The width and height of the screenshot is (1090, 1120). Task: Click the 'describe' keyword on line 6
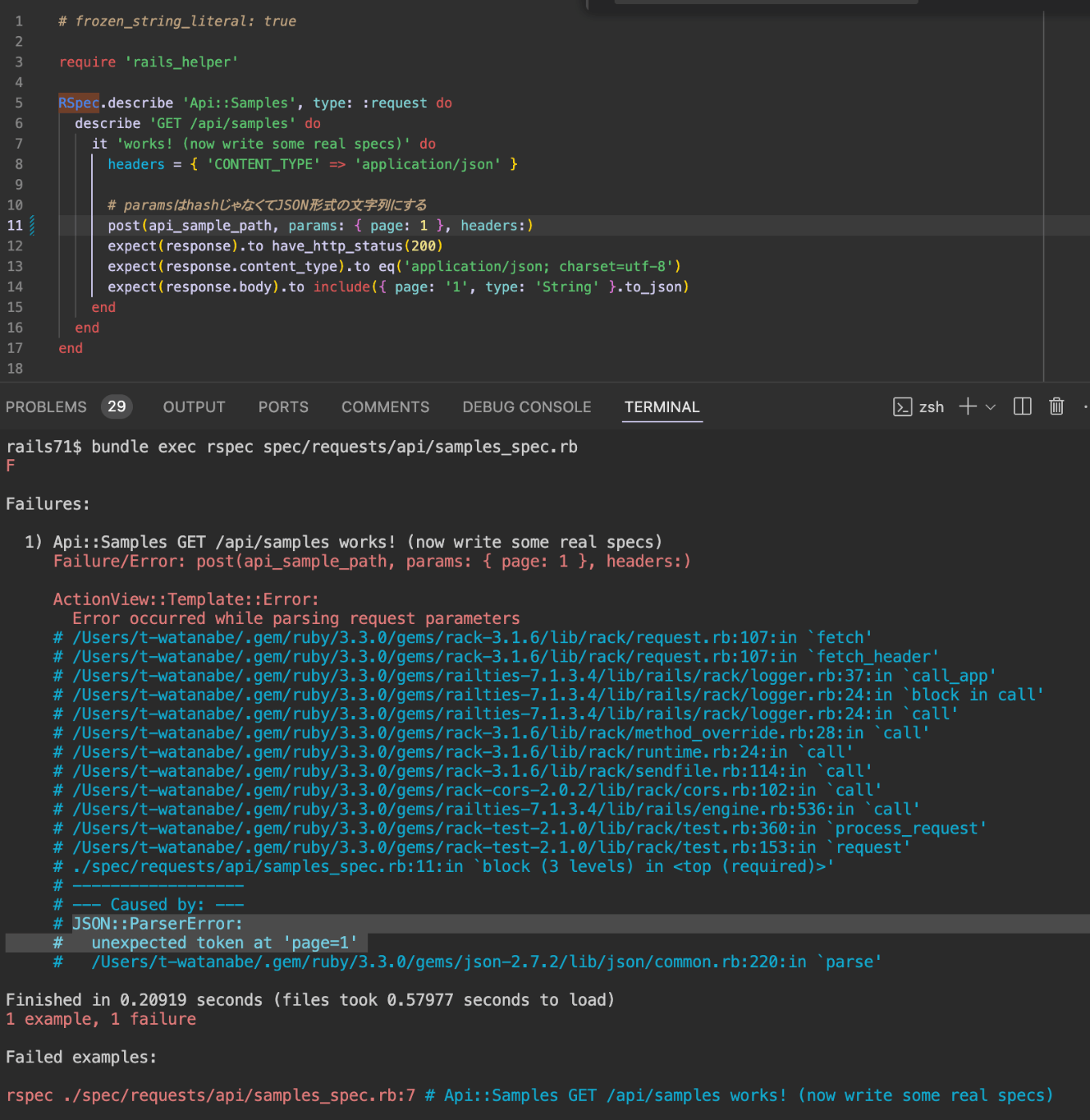click(x=108, y=124)
